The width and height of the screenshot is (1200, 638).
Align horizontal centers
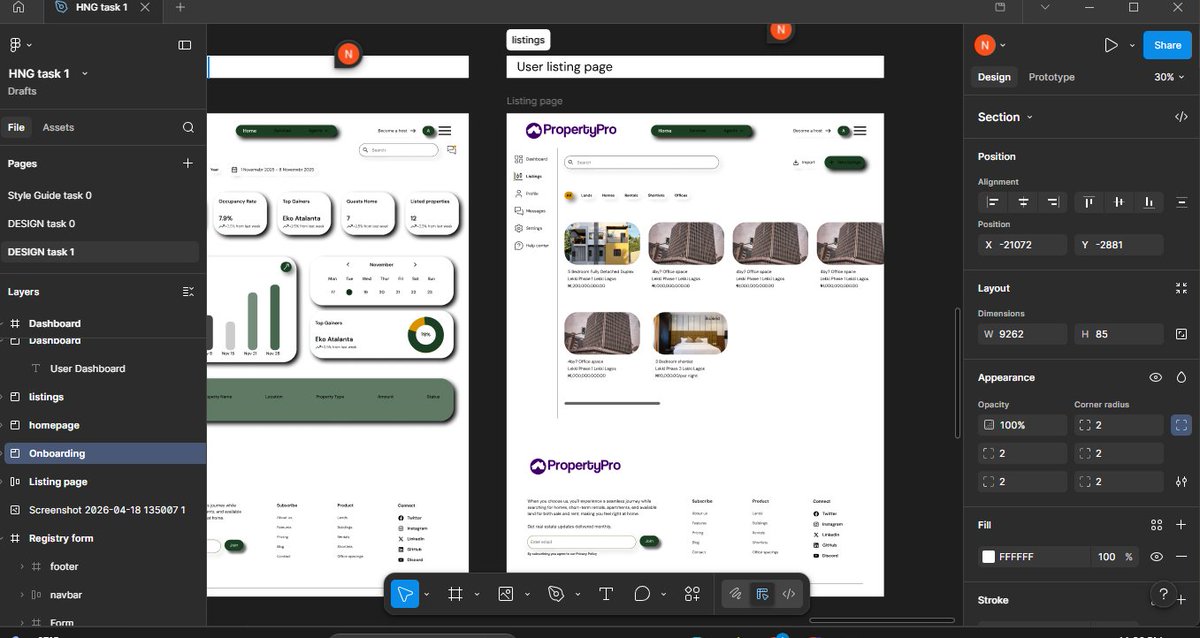(x=1023, y=202)
